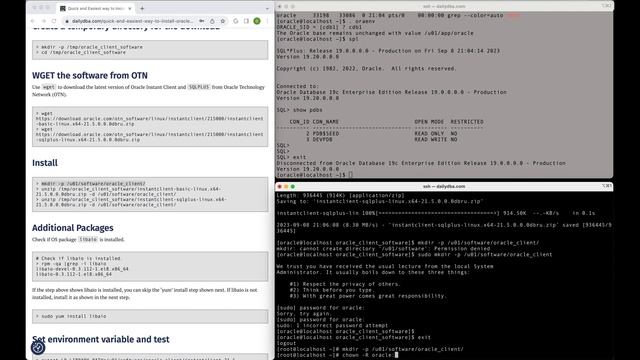This screenshot has height=360, width=640.
Task: Open the green profile avatar
Action: [x=257, y=21]
